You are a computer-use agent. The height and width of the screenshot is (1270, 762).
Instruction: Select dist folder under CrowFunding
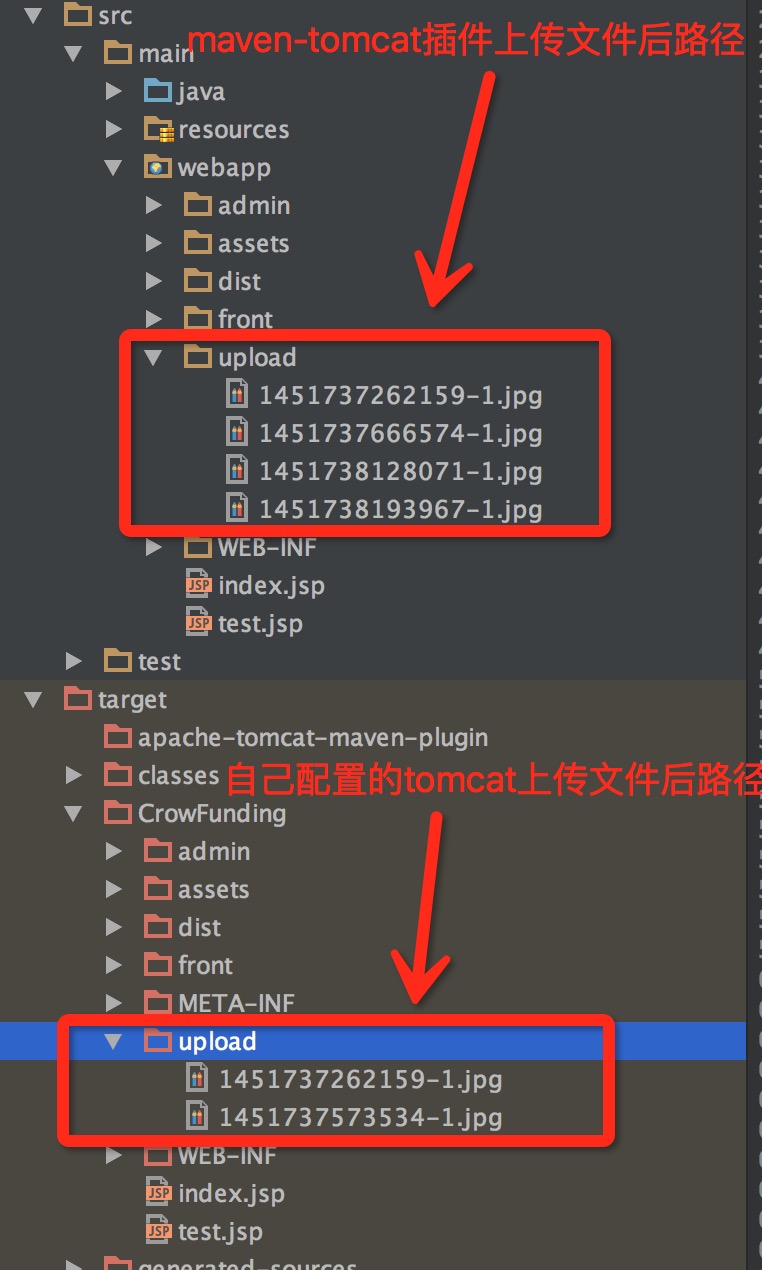pos(199,927)
